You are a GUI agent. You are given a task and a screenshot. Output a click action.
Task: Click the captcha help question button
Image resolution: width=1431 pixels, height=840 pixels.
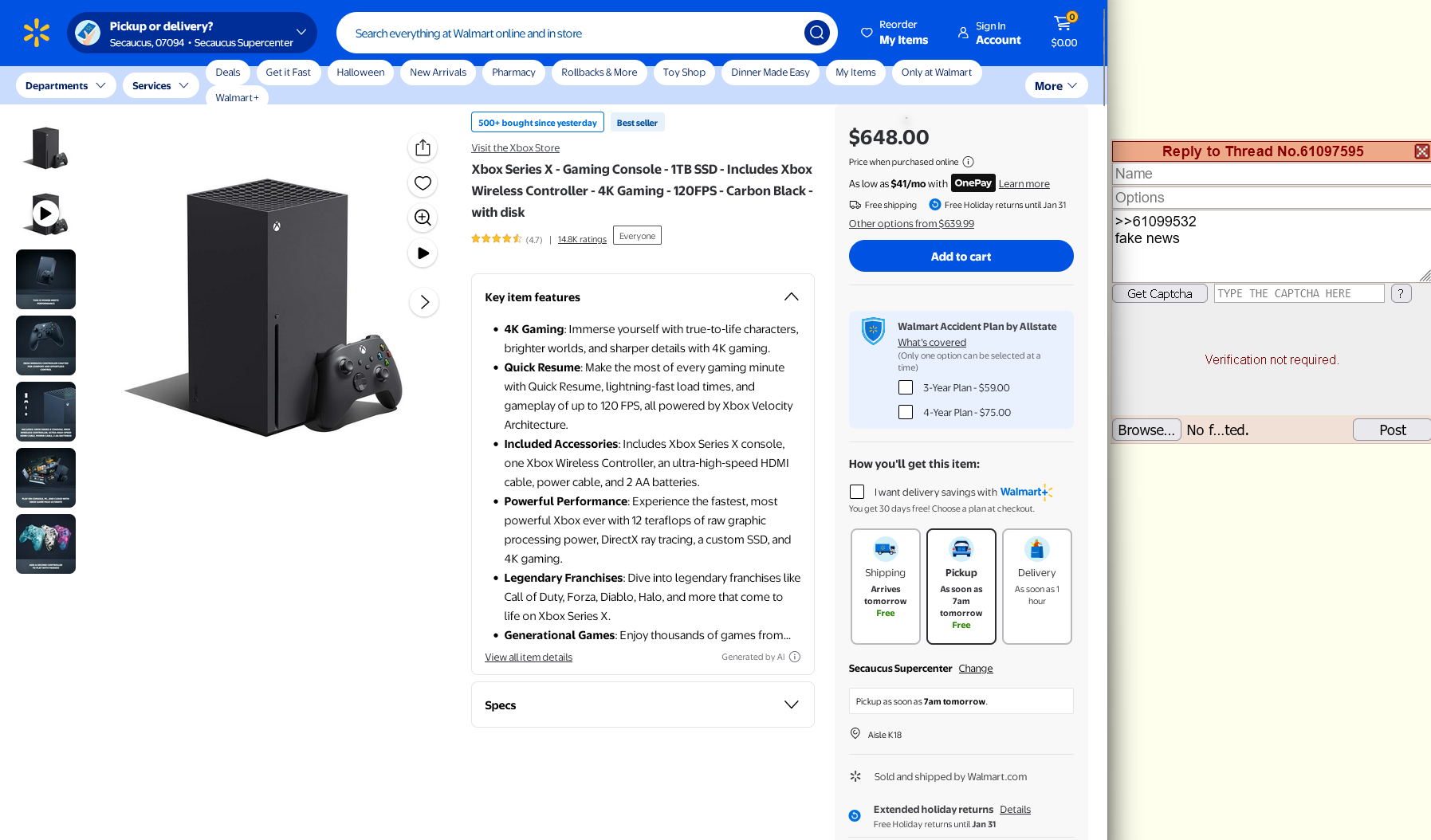pos(1401,293)
